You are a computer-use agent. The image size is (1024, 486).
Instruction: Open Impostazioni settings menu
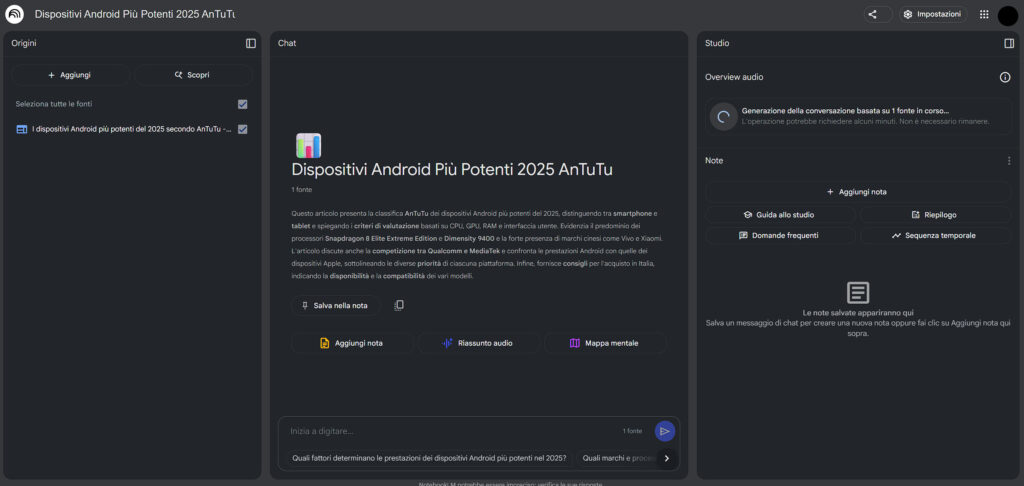coord(932,14)
